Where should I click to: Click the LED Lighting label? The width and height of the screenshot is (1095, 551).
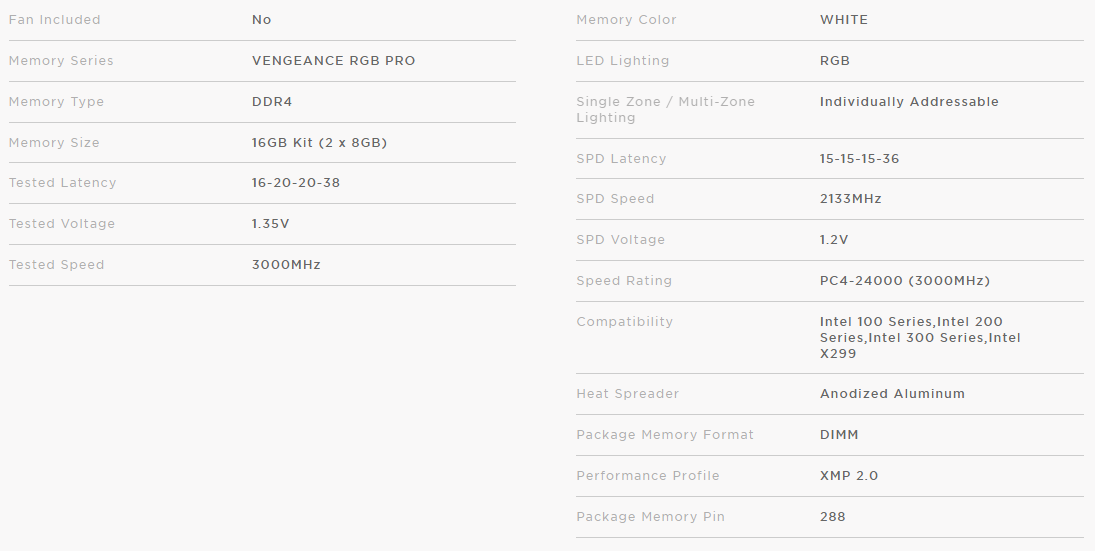click(x=622, y=61)
